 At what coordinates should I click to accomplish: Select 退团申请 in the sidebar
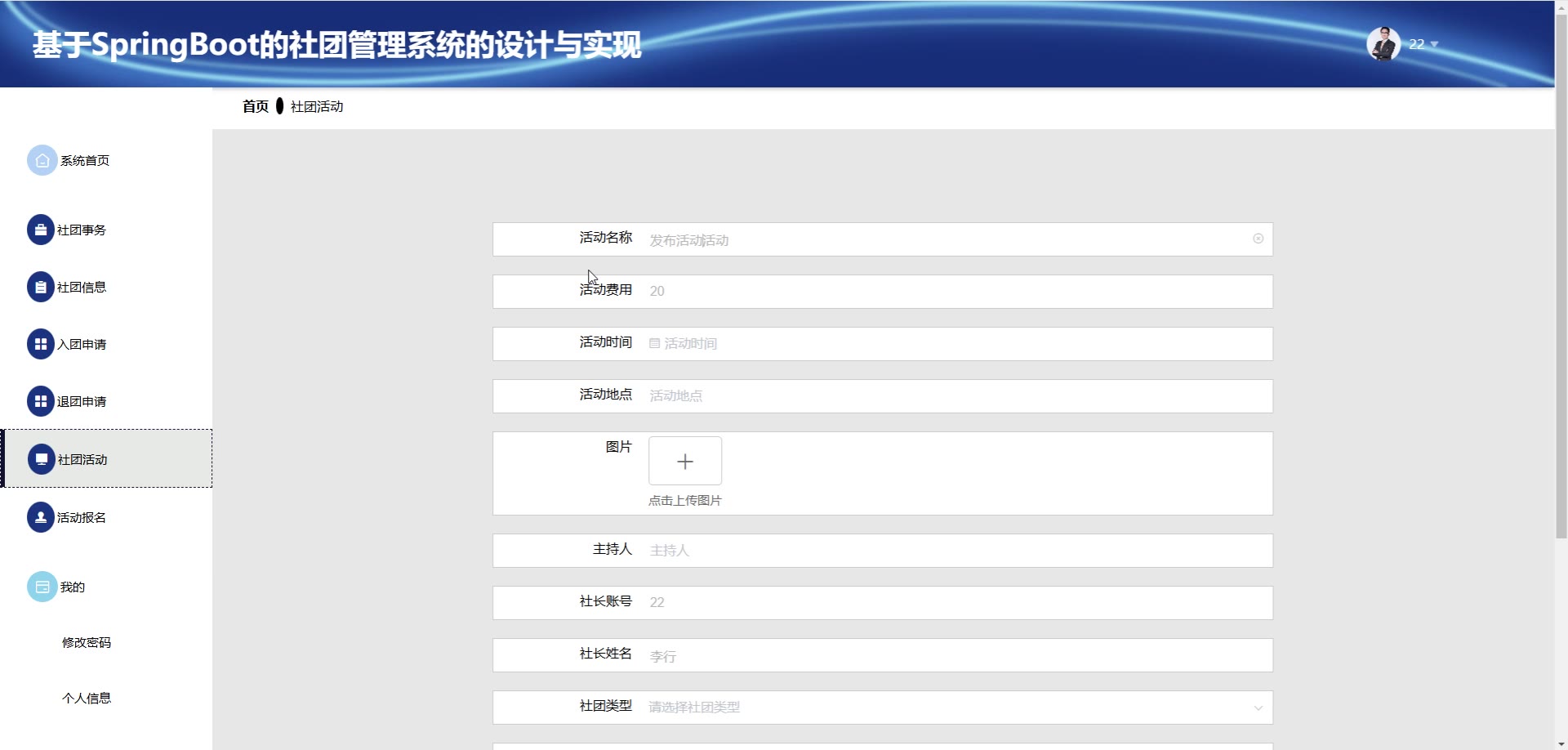point(106,402)
